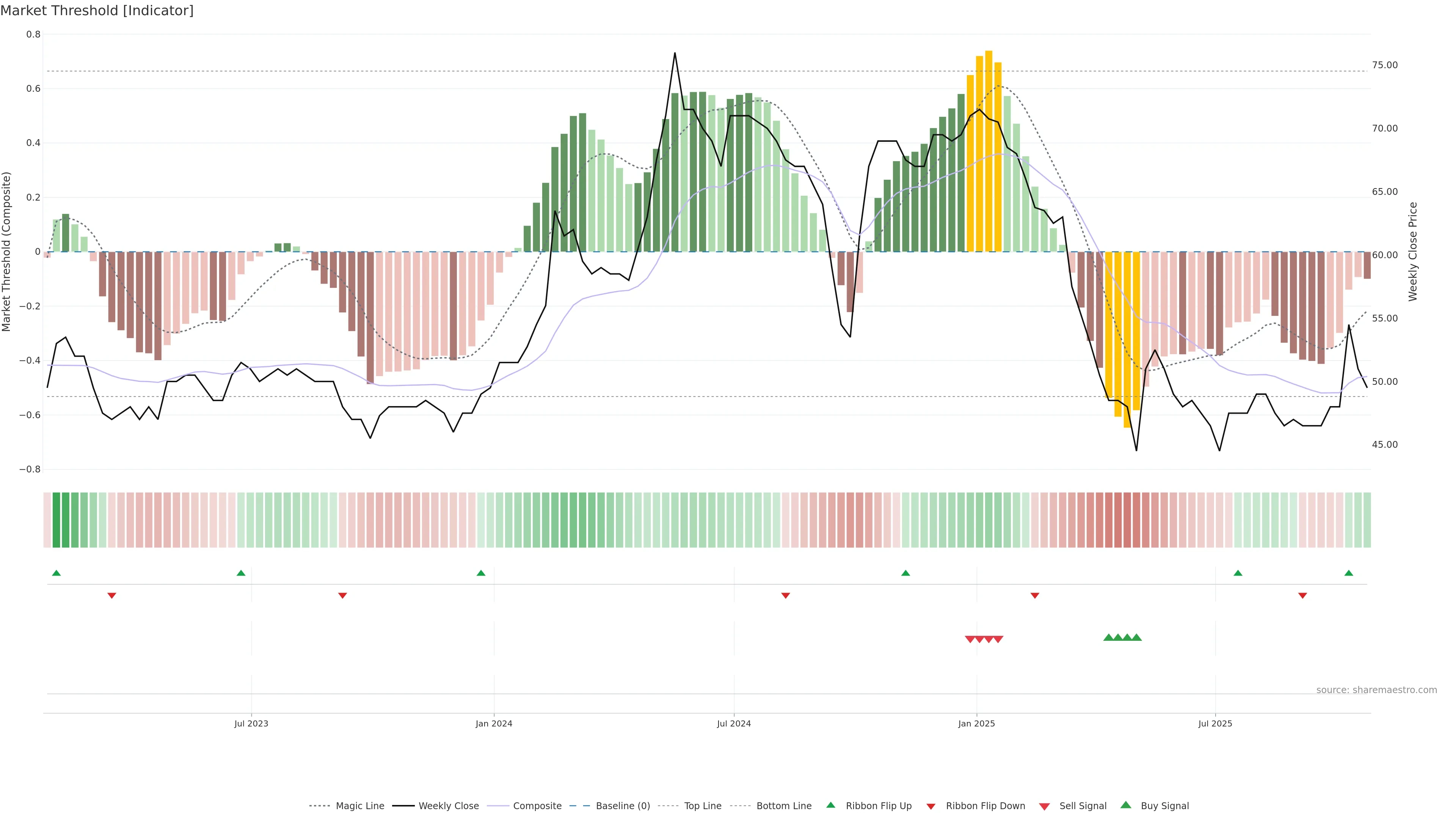Screen dimensions: 1456x819
Task: Click the last ribbon flip up marker
Action: pos(1349,573)
